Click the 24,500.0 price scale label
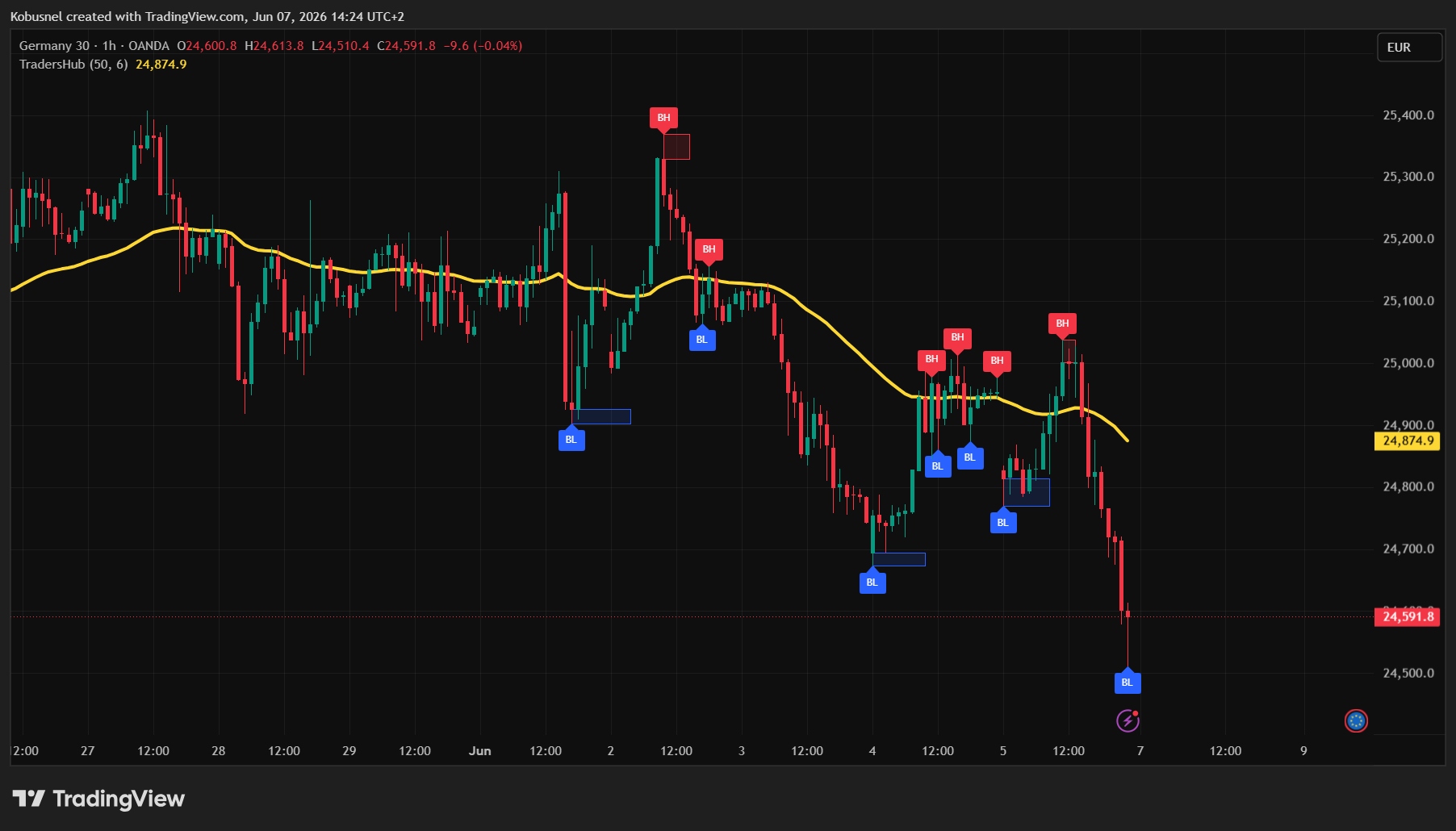This screenshot has height=831, width=1456. click(x=1408, y=673)
